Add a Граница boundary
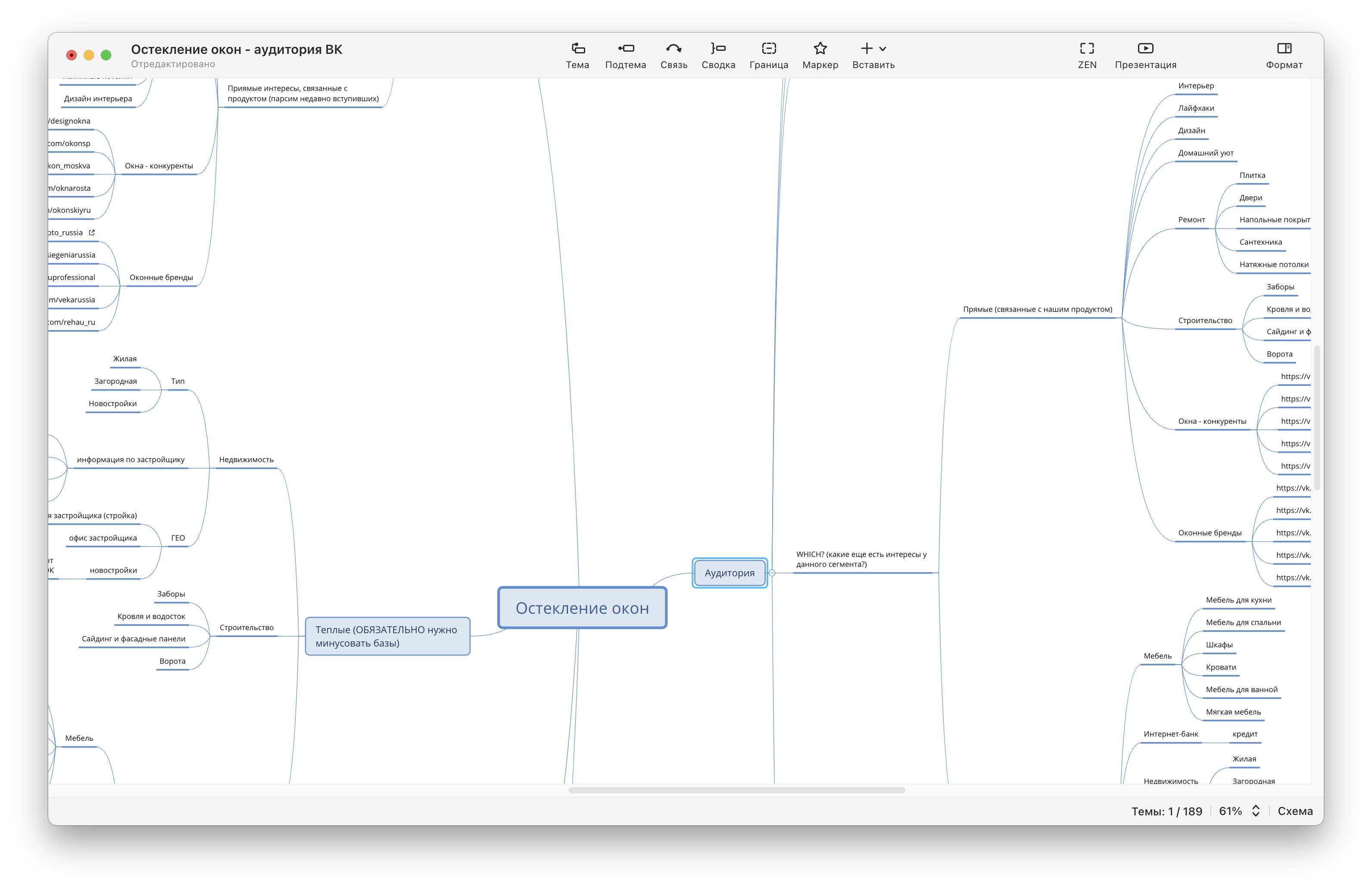This screenshot has height=889, width=1372. click(x=768, y=49)
